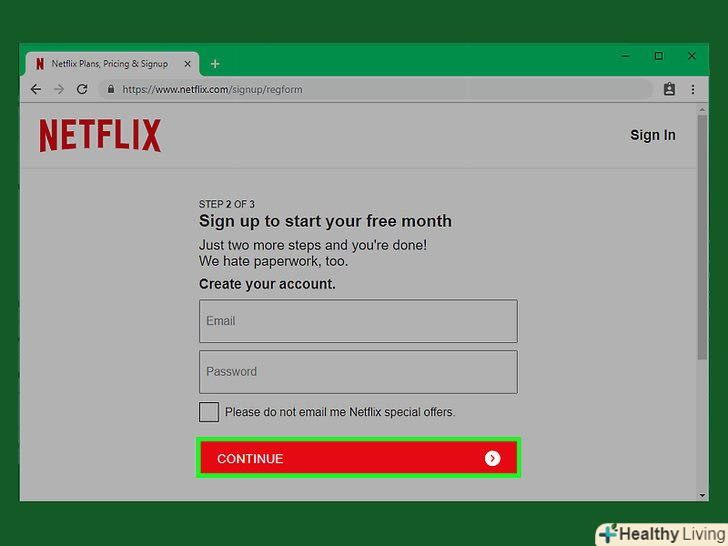Click 'Sign up to start your free month' heading
Viewport: 728px width, 546px height.
coord(325,221)
